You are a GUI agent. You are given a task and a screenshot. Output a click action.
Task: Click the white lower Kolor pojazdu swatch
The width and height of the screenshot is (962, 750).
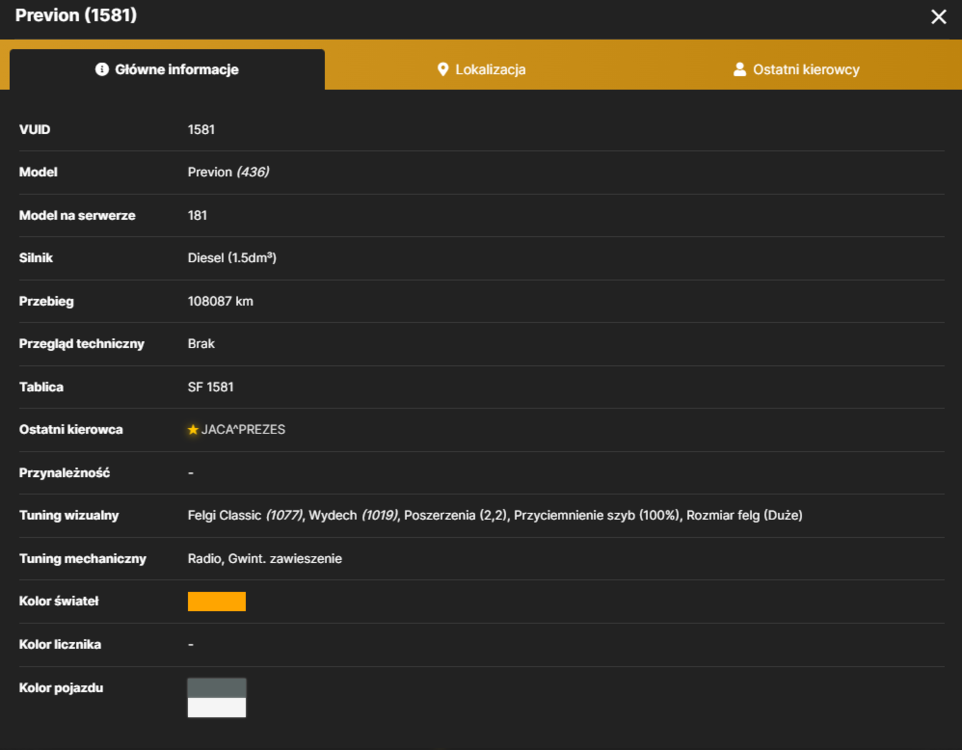217,708
